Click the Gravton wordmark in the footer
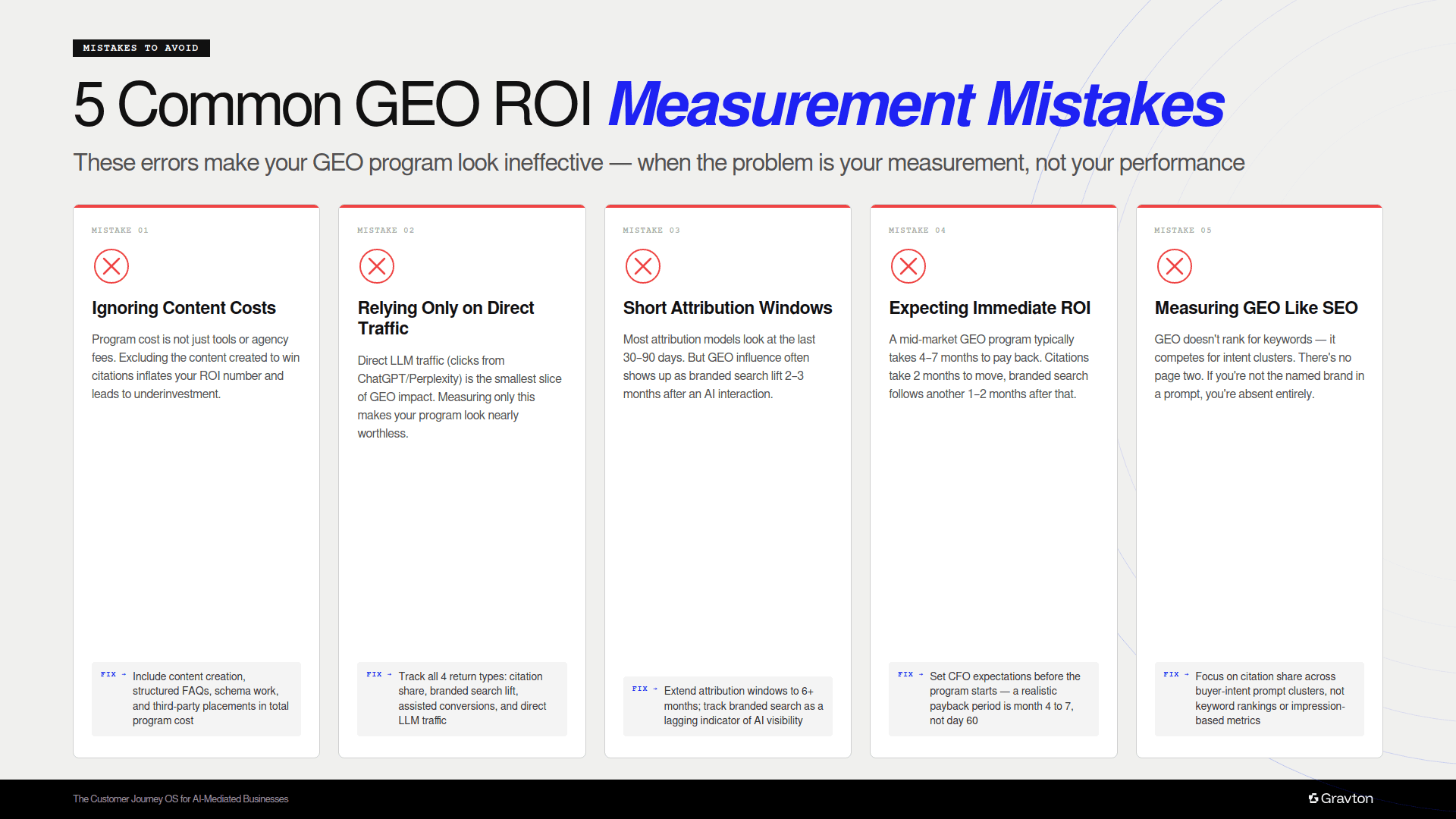1456x819 pixels. [1346, 798]
